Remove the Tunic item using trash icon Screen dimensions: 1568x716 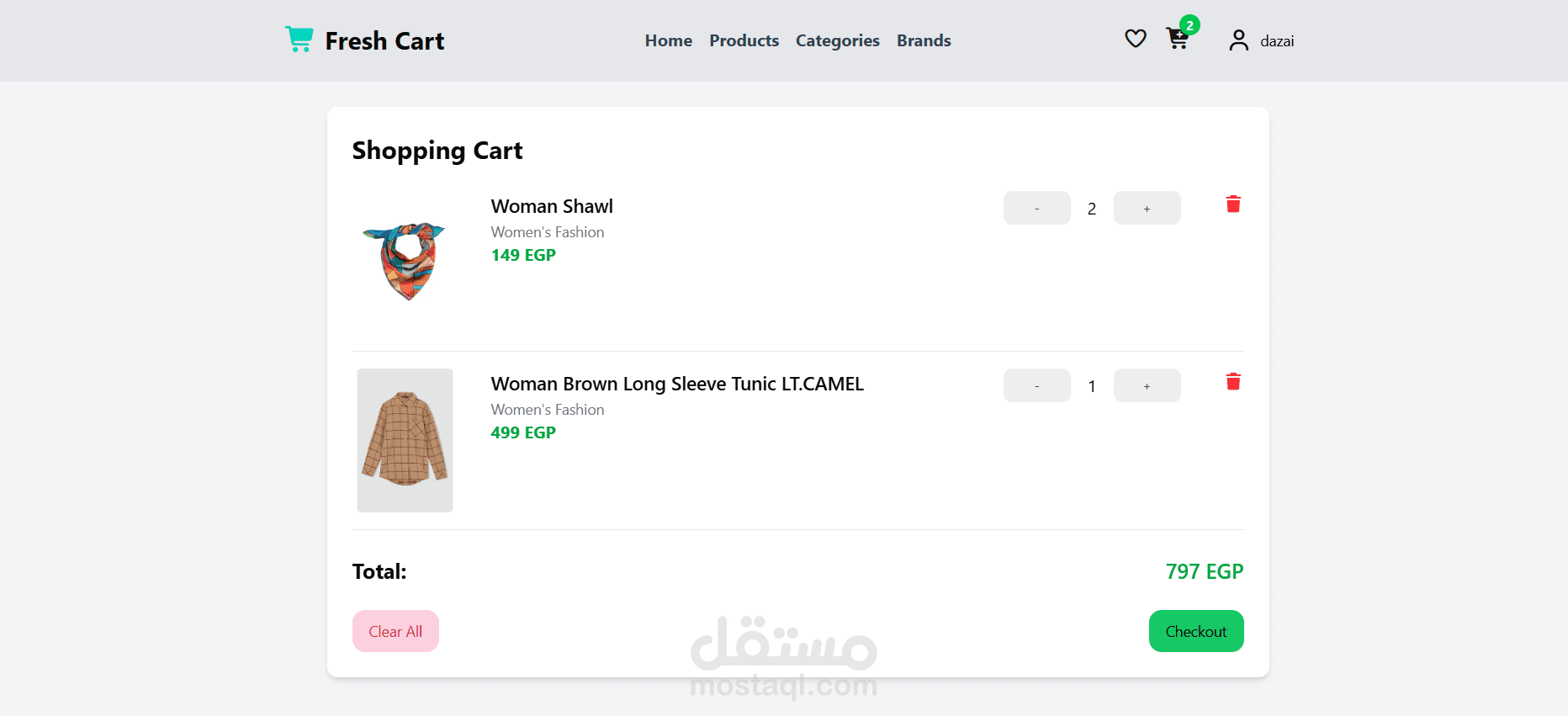coord(1233,382)
